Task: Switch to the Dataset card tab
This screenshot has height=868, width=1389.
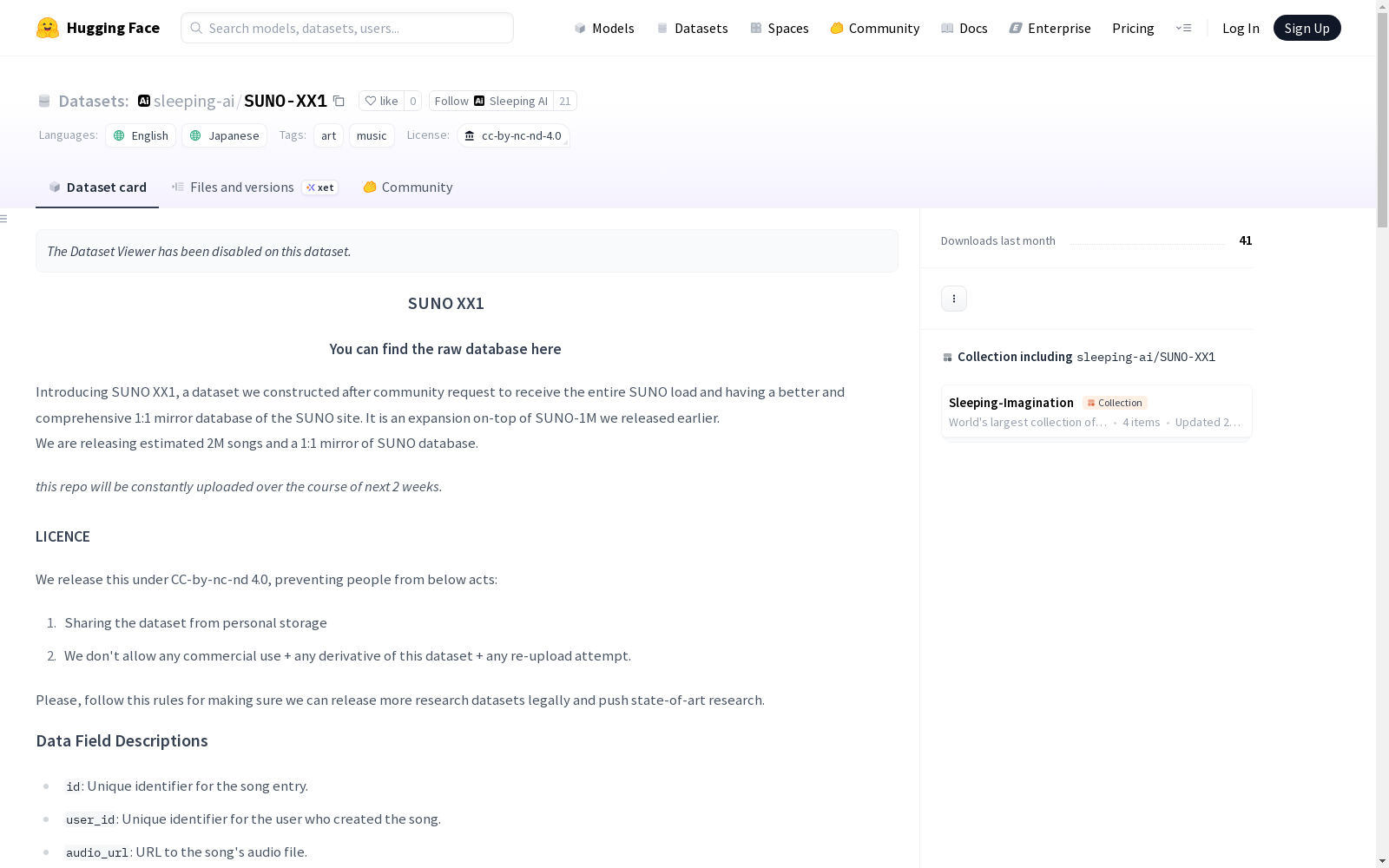Action: click(x=97, y=187)
